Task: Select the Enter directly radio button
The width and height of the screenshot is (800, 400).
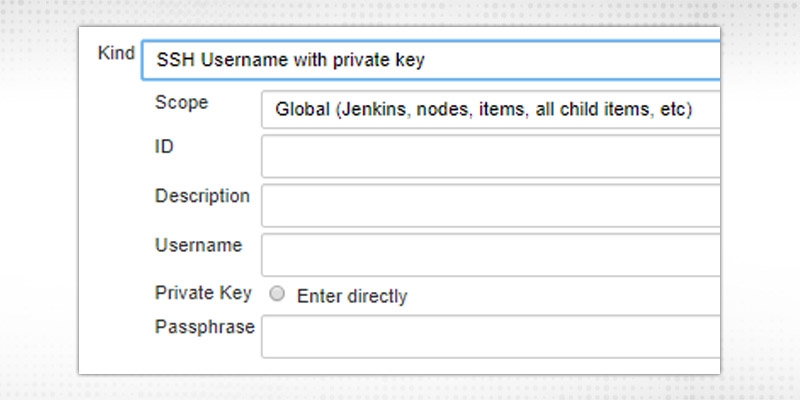Action: tap(278, 295)
